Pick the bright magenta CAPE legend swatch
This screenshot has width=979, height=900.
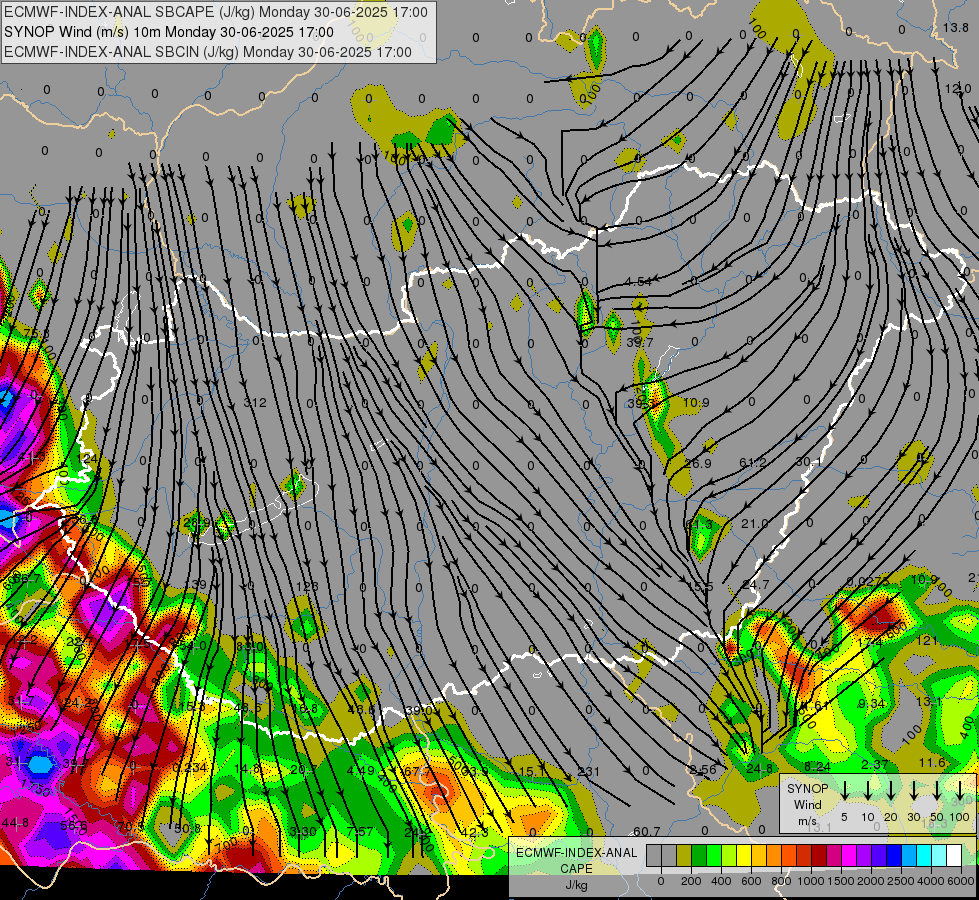pos(849,856)
